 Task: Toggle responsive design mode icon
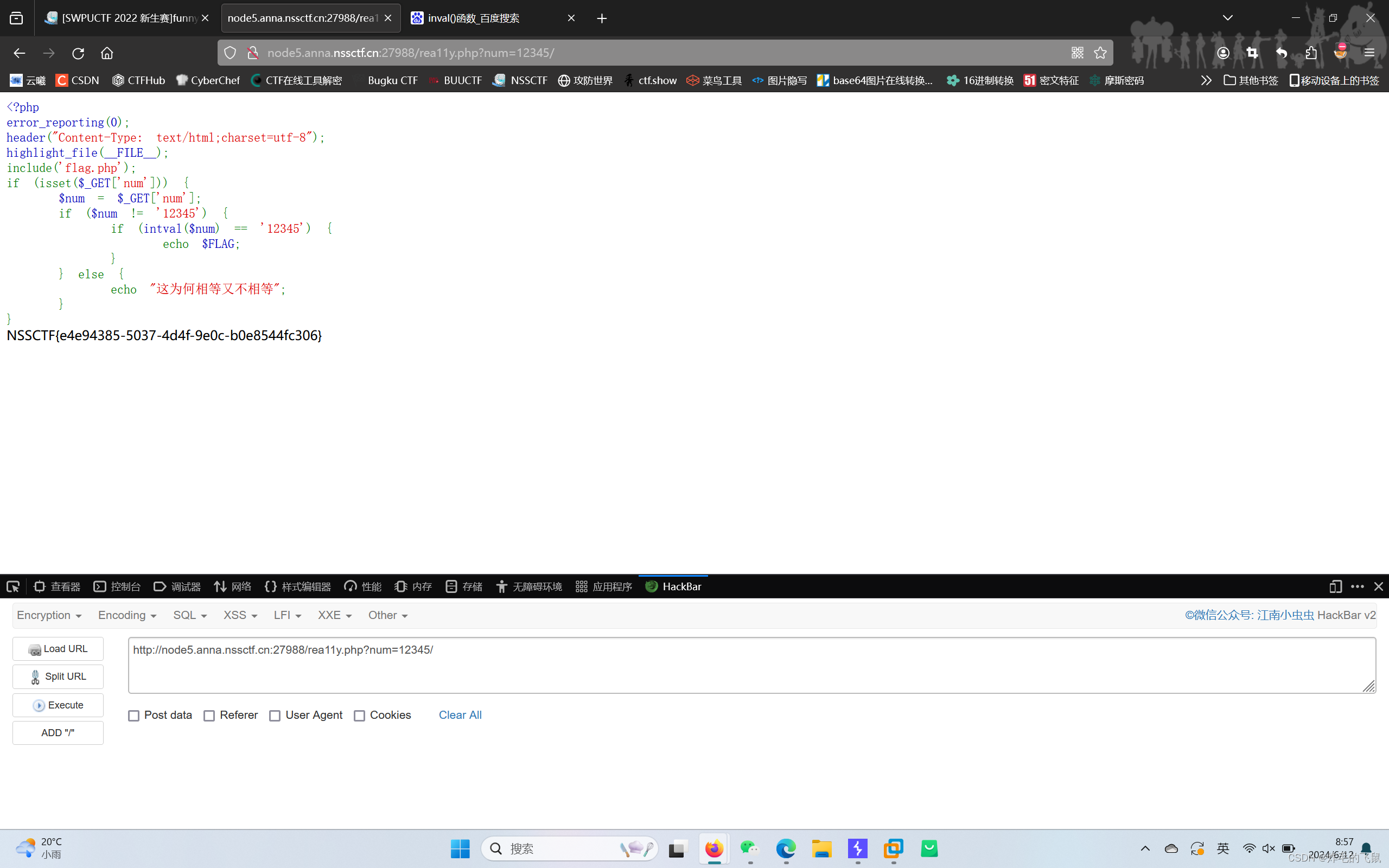pos(1335,586)
